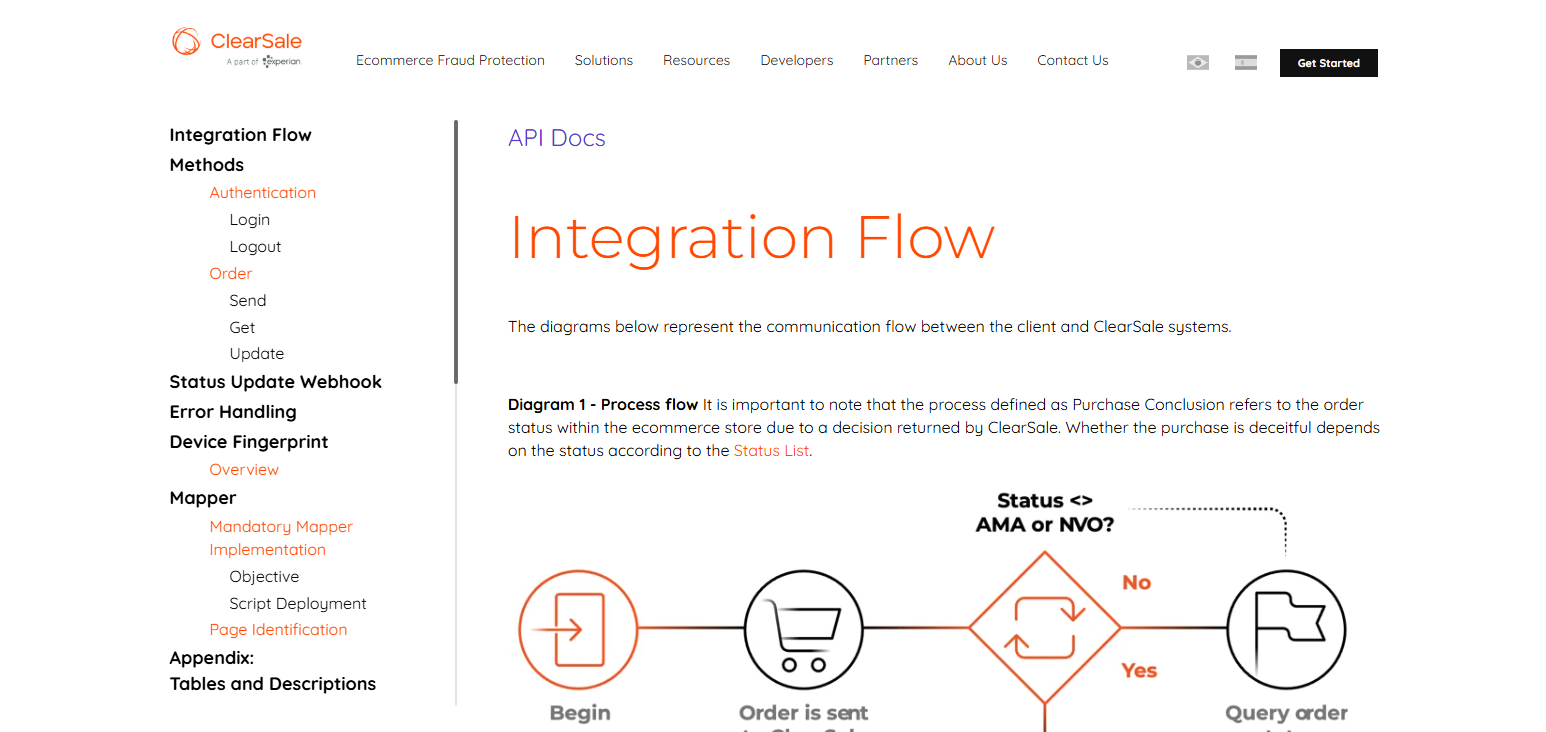1546x732 pixels.
Task: Click the sidebar navigation scrollbar
Action: (456, 252)
